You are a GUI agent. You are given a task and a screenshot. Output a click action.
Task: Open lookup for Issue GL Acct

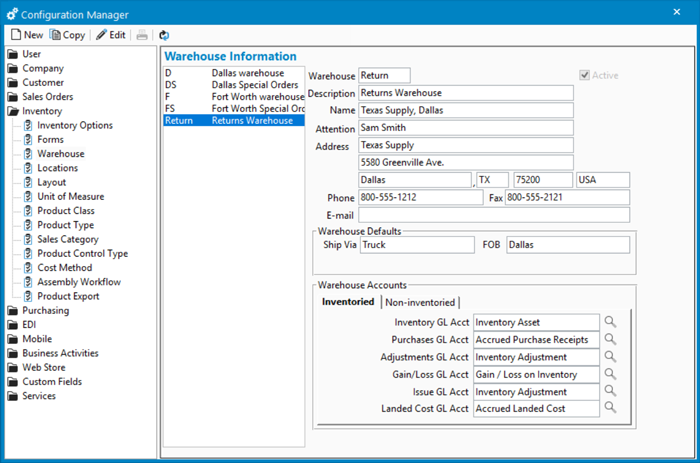[610, 391]
